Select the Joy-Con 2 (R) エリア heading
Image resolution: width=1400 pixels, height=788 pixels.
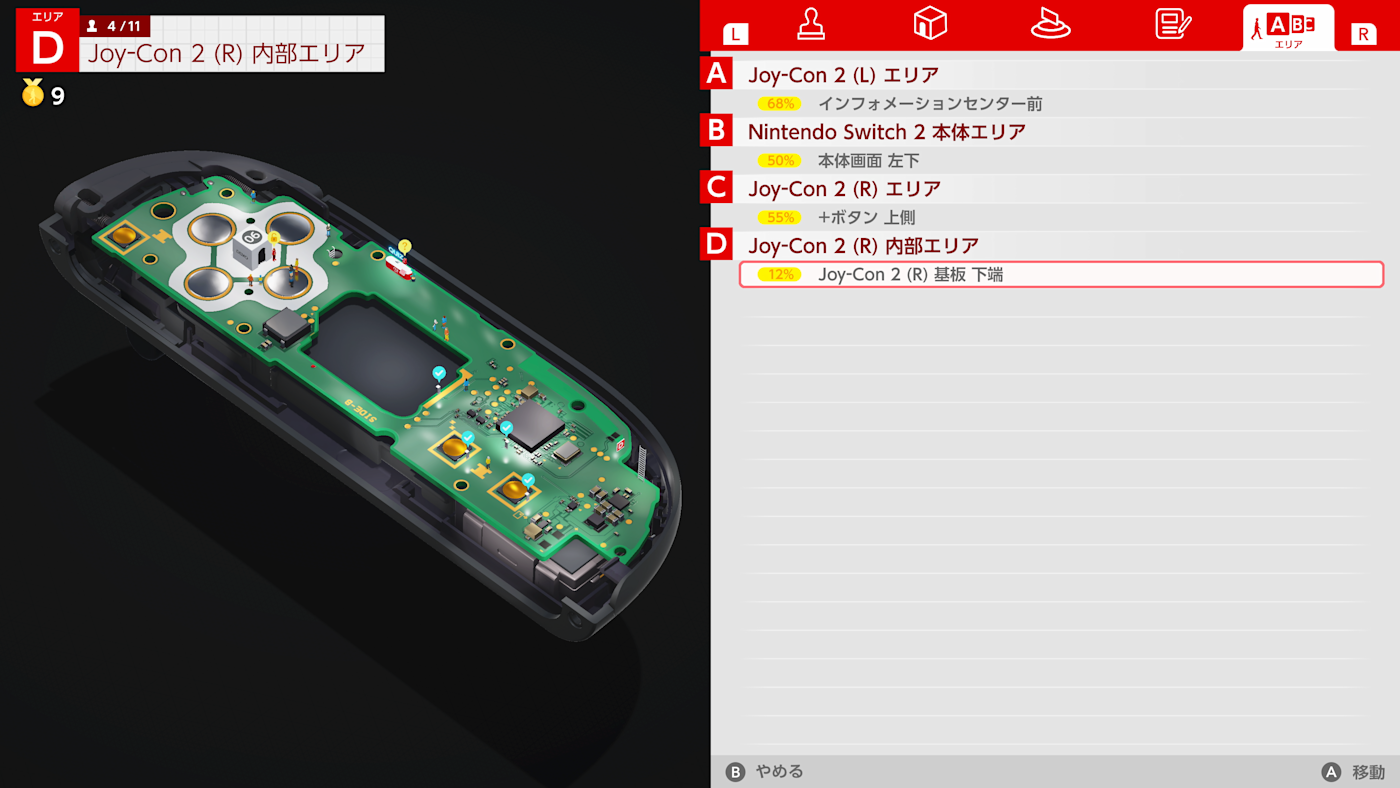[844, 189]
